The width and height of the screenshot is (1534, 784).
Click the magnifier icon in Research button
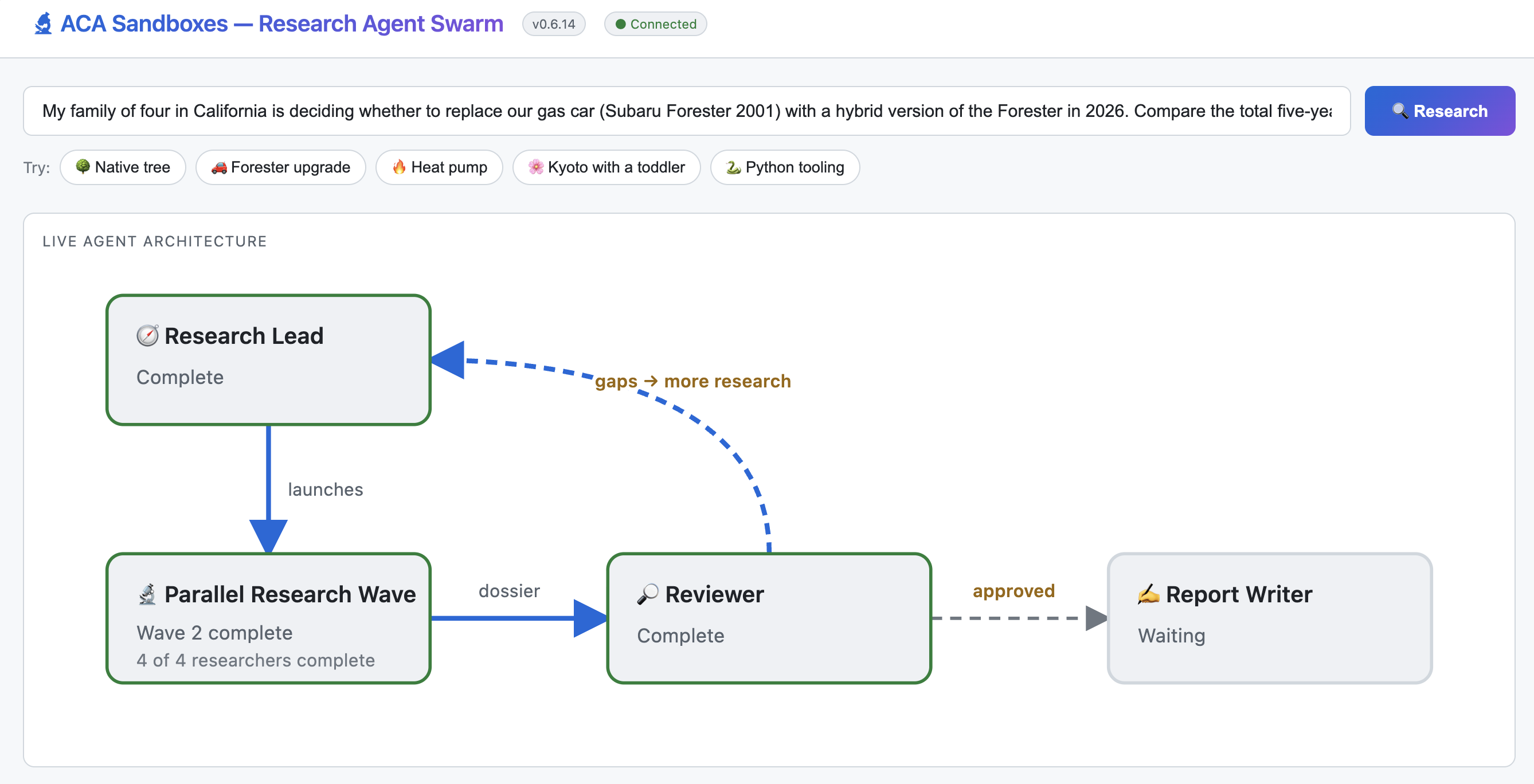1400,111
